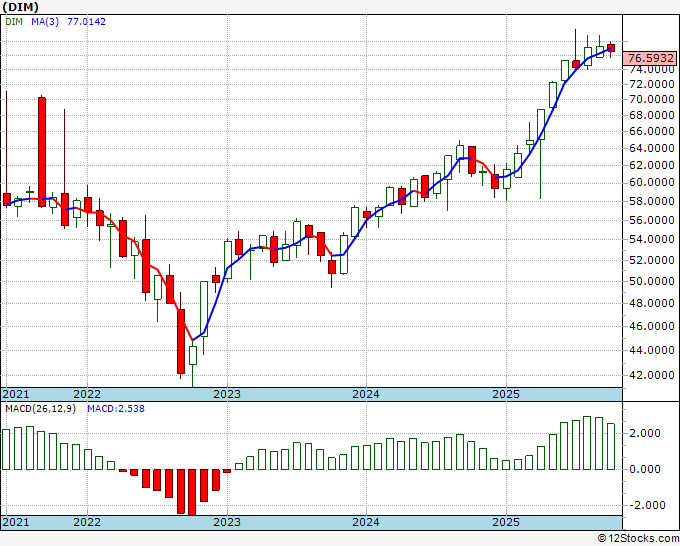
Task: Click the MACD(26,12,9) indicator label
Action: [x=40, y=409]
